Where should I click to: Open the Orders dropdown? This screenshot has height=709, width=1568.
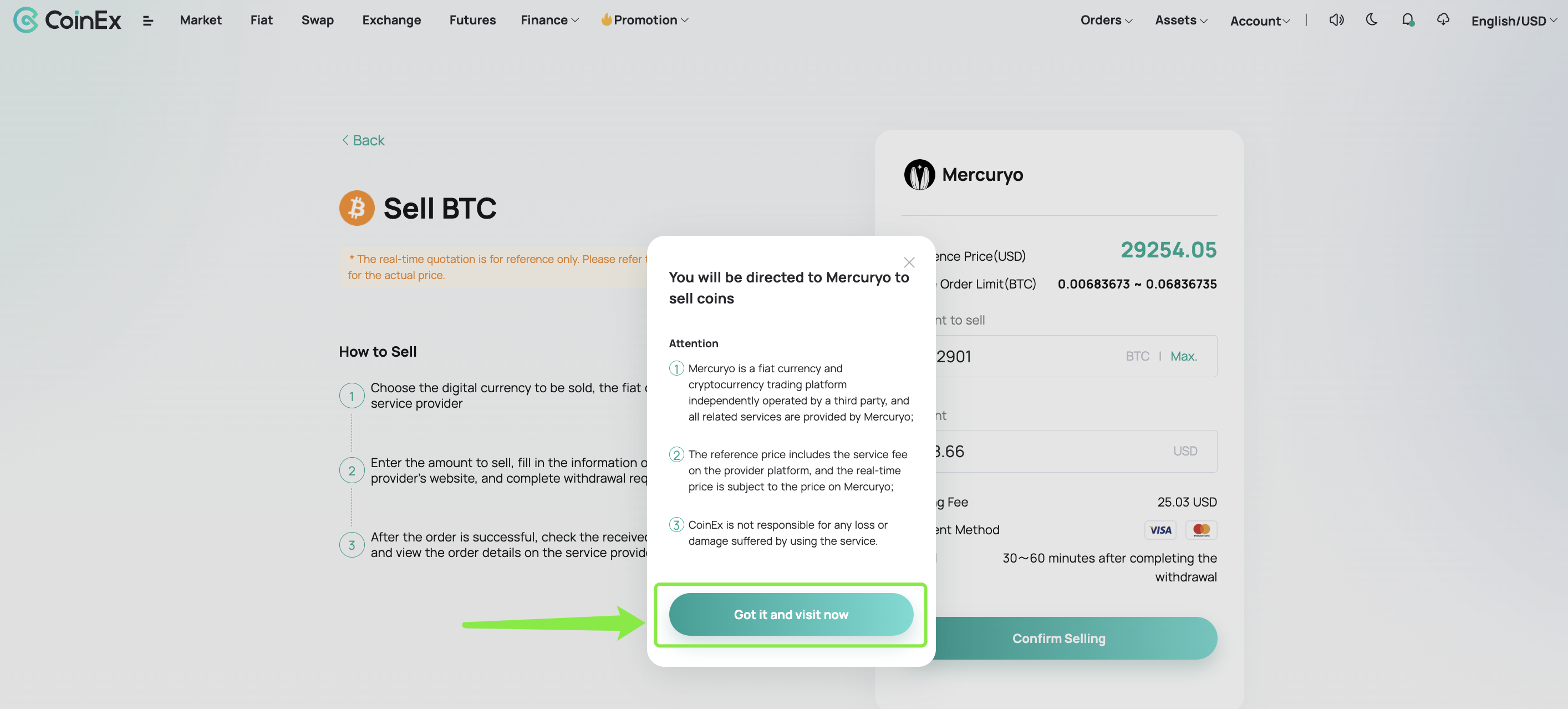pos(1106,20)
